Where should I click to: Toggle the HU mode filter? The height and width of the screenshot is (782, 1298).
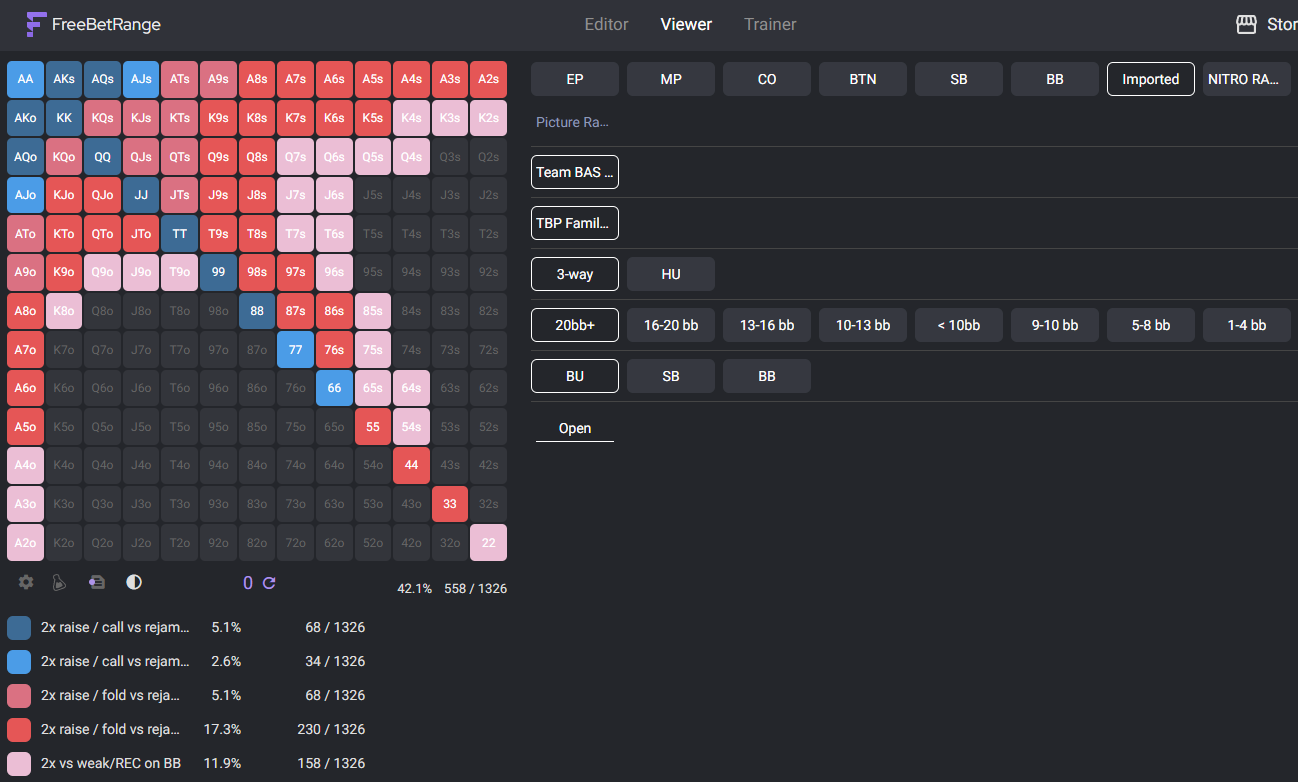point(670,273)
